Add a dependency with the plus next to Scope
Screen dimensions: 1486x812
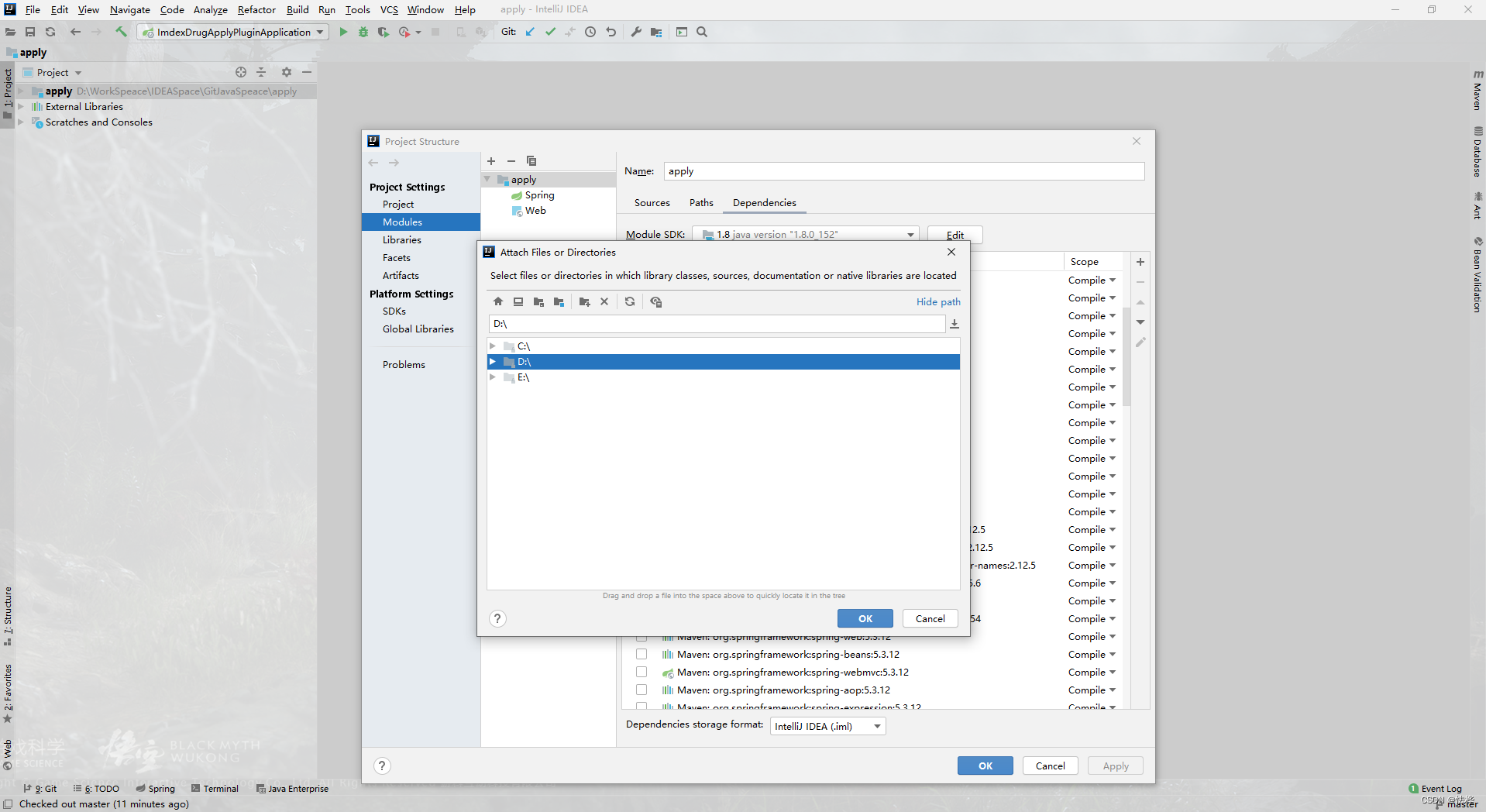point(1140,262)
